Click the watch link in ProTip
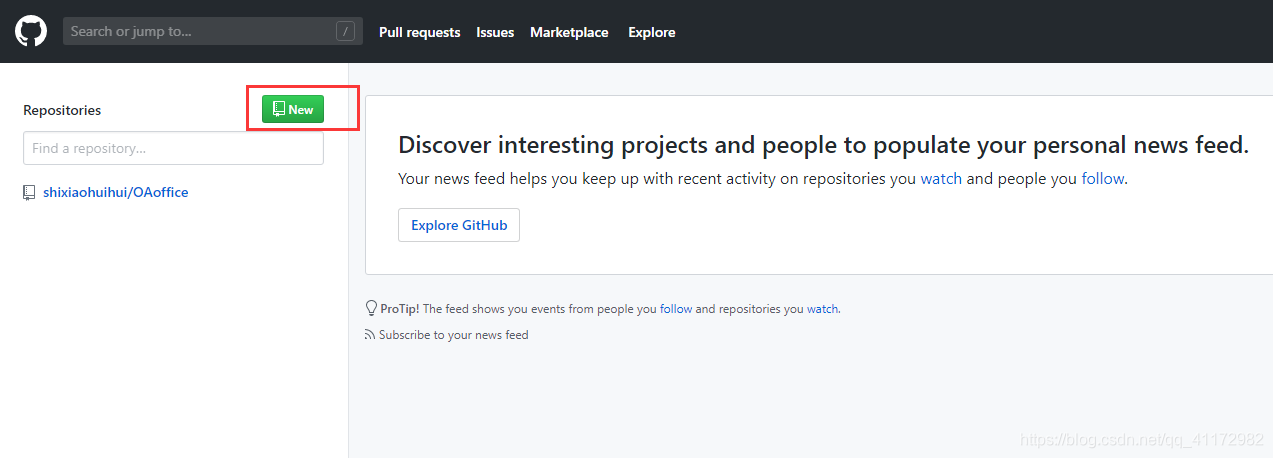Viewport: 1273px width, 458px height. [823, 309]
